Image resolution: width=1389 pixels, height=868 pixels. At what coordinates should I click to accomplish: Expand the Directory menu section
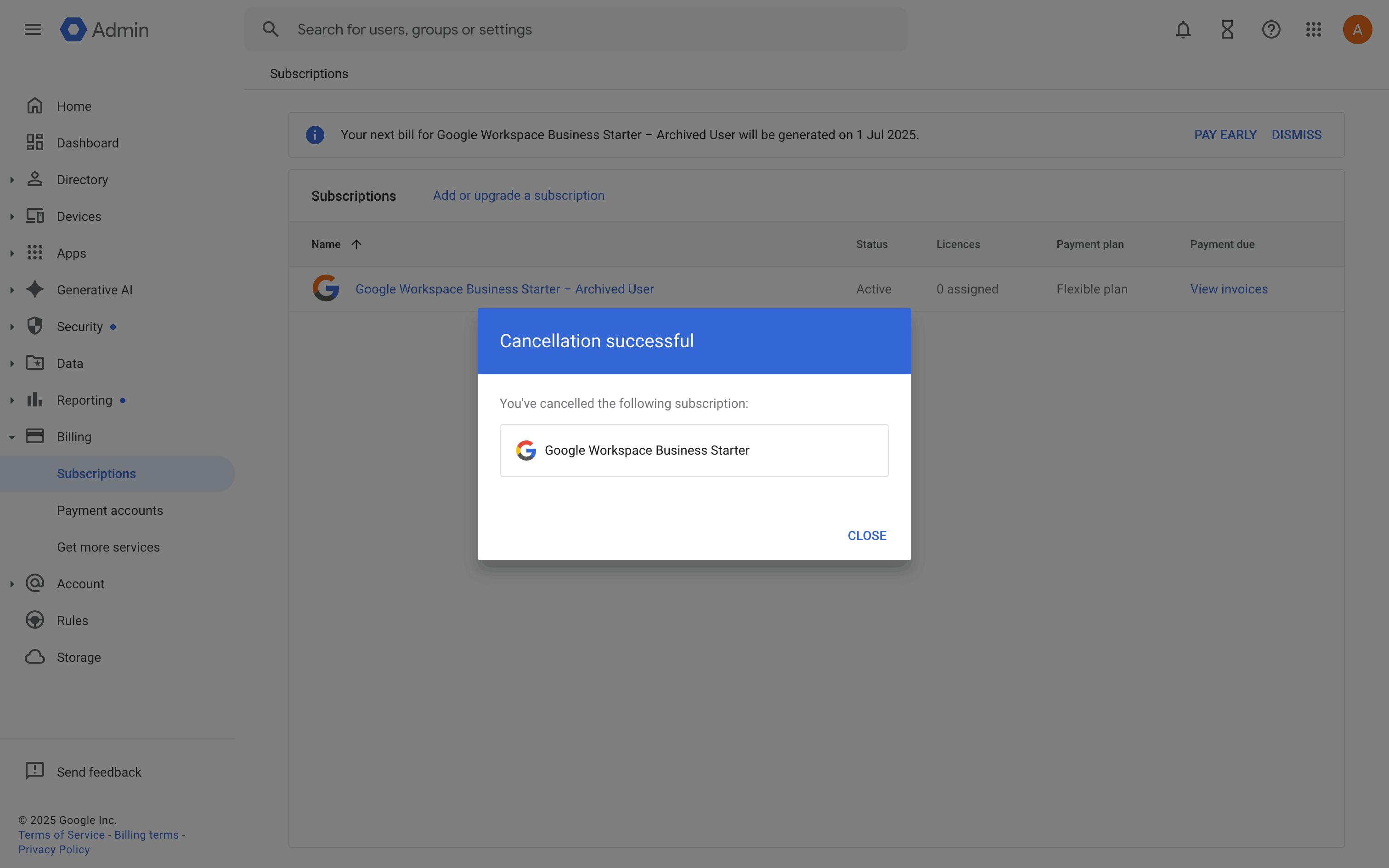pyautogui.click(x=12, y=180)
